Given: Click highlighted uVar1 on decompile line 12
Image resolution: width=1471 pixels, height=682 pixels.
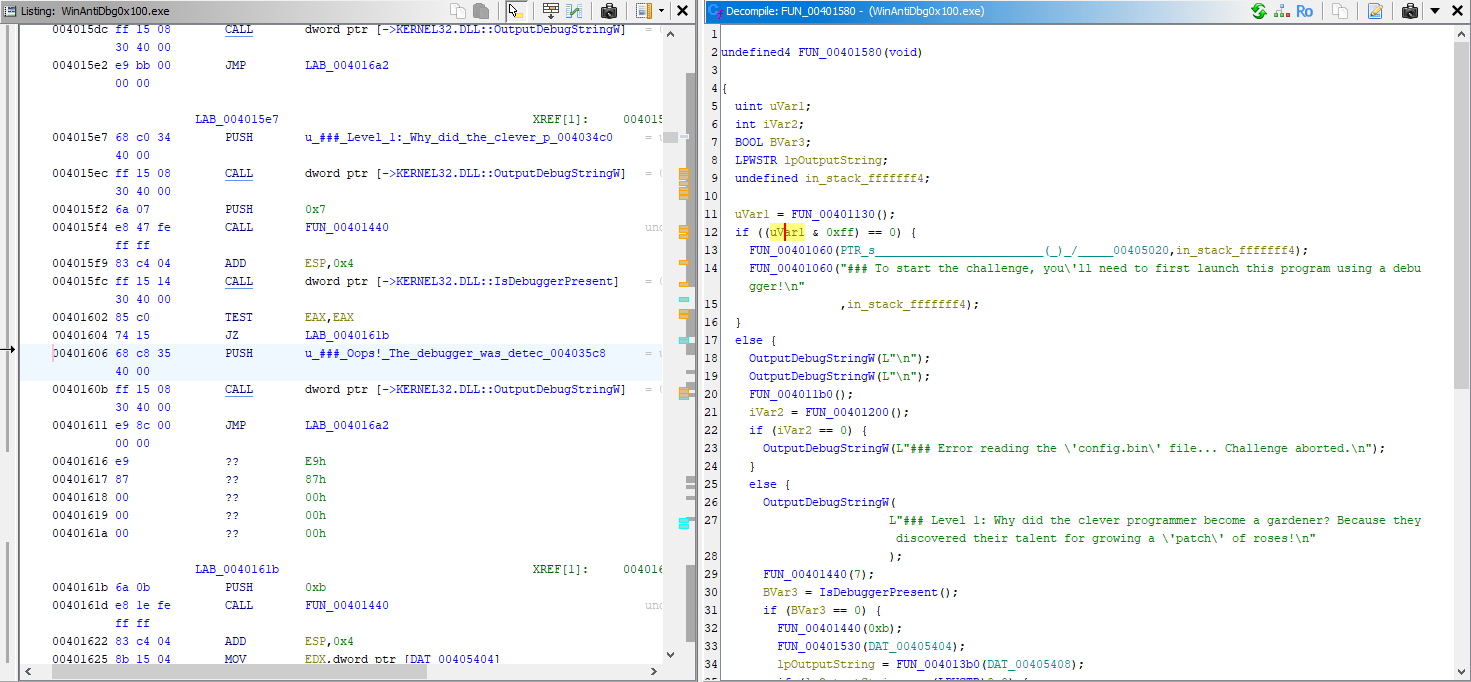Looking at the screenshot, I should 786,232.
